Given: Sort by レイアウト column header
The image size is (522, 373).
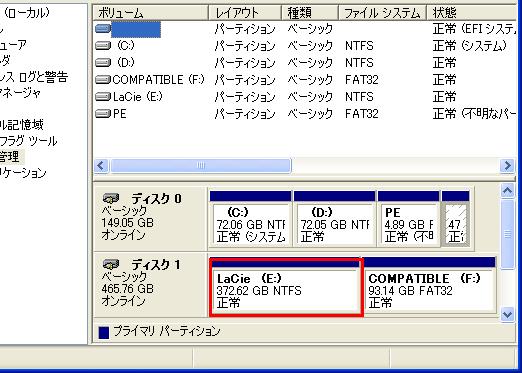Looking at the screenshot, I should (x=245, y=13).
